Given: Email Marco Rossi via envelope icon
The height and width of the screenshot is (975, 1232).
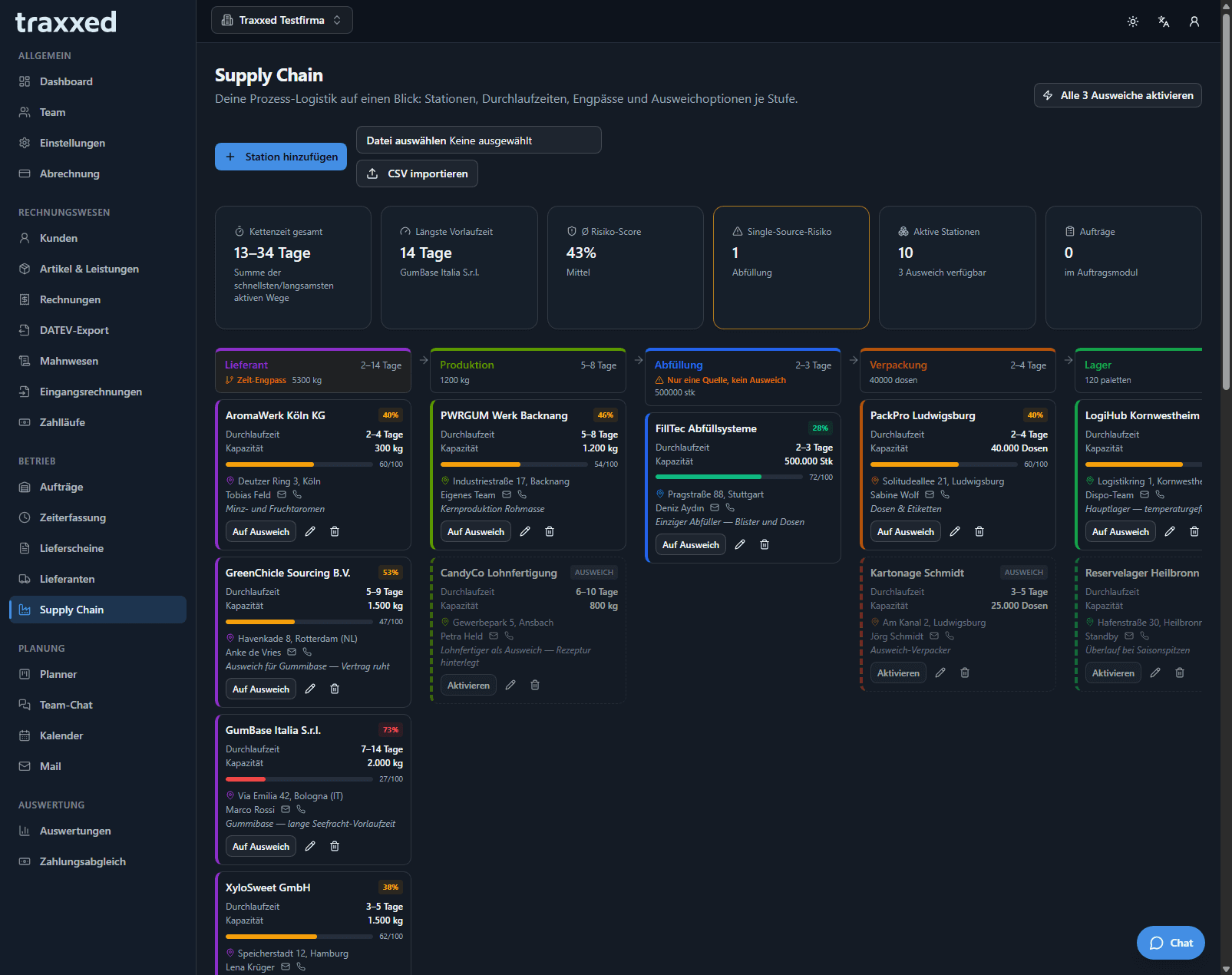Looking at the screenshot, I should click(286, 810).
